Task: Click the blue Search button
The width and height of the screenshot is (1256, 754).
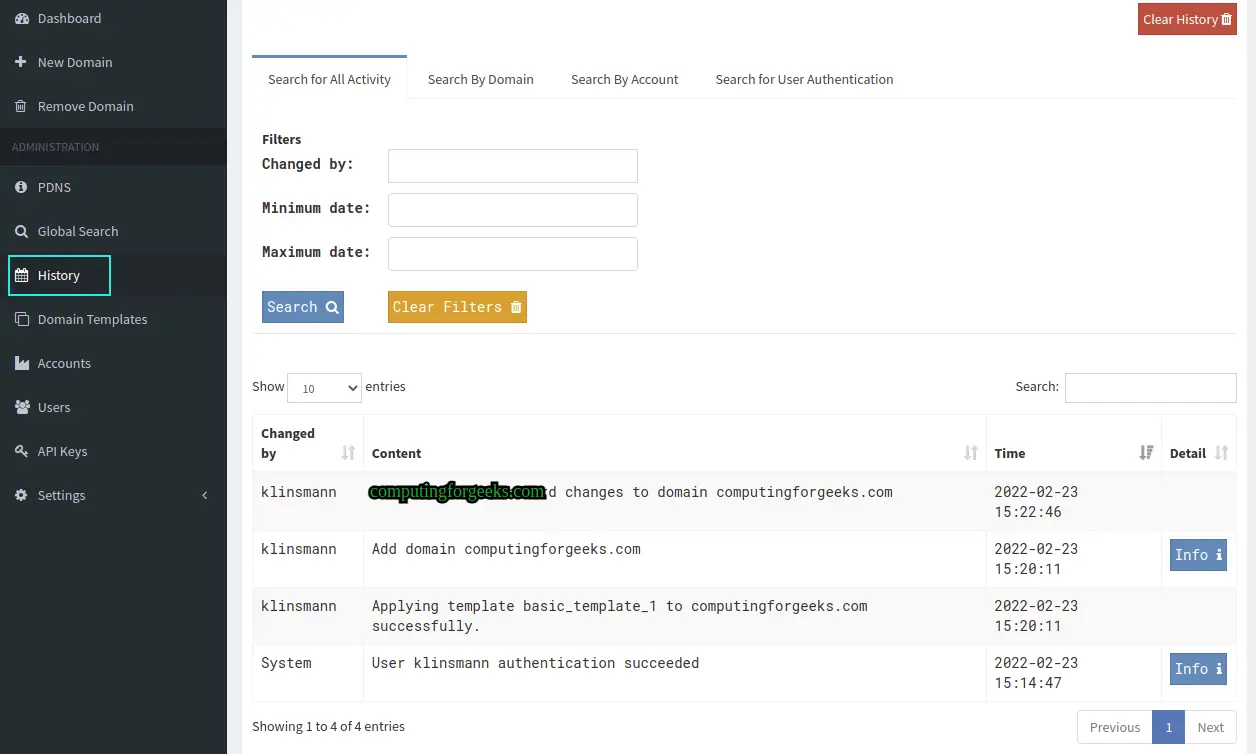Action: pyautogui.click(x=302, y=307)
